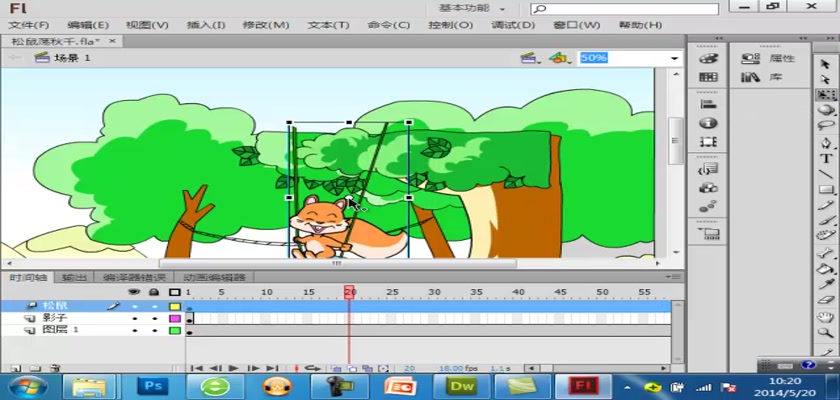Open the Swatches grid panel icon
The height and width of the screenshot is (400, 840).
pos(708,78)
